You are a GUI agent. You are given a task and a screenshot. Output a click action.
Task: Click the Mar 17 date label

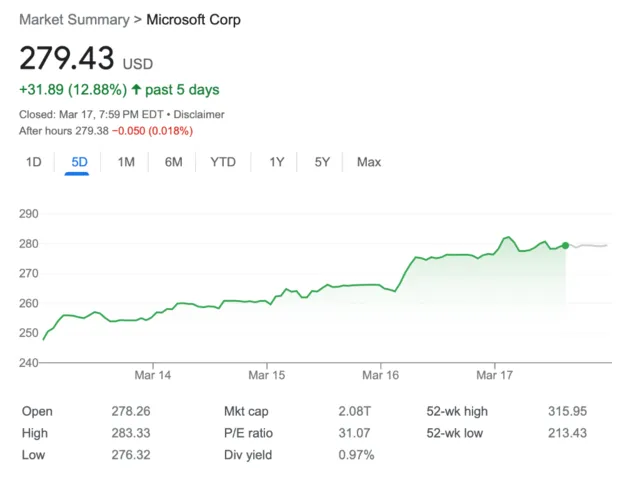[x=495, y=376]
